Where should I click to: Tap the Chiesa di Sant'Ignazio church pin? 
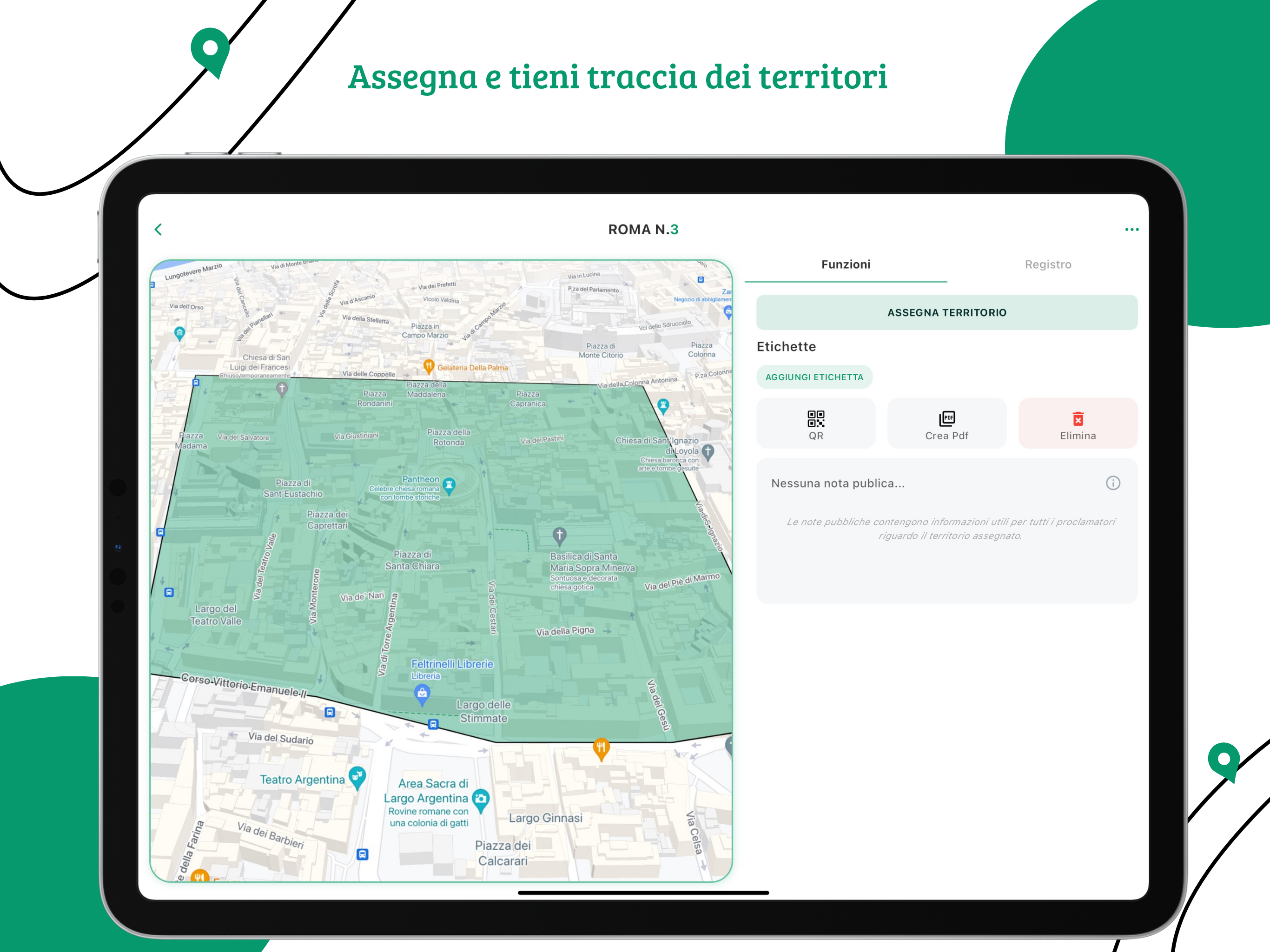(x=708, y=451)
